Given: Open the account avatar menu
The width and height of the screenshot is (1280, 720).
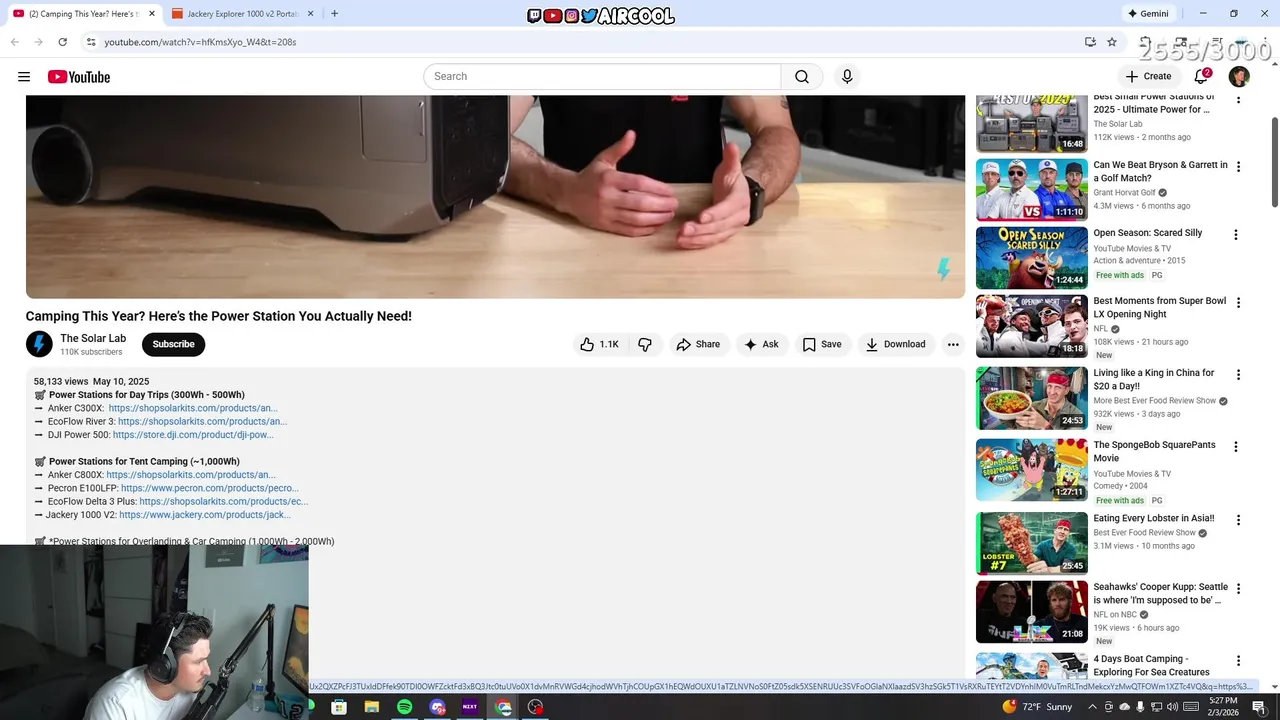Looking at the screenshot, I should 1239,77.
